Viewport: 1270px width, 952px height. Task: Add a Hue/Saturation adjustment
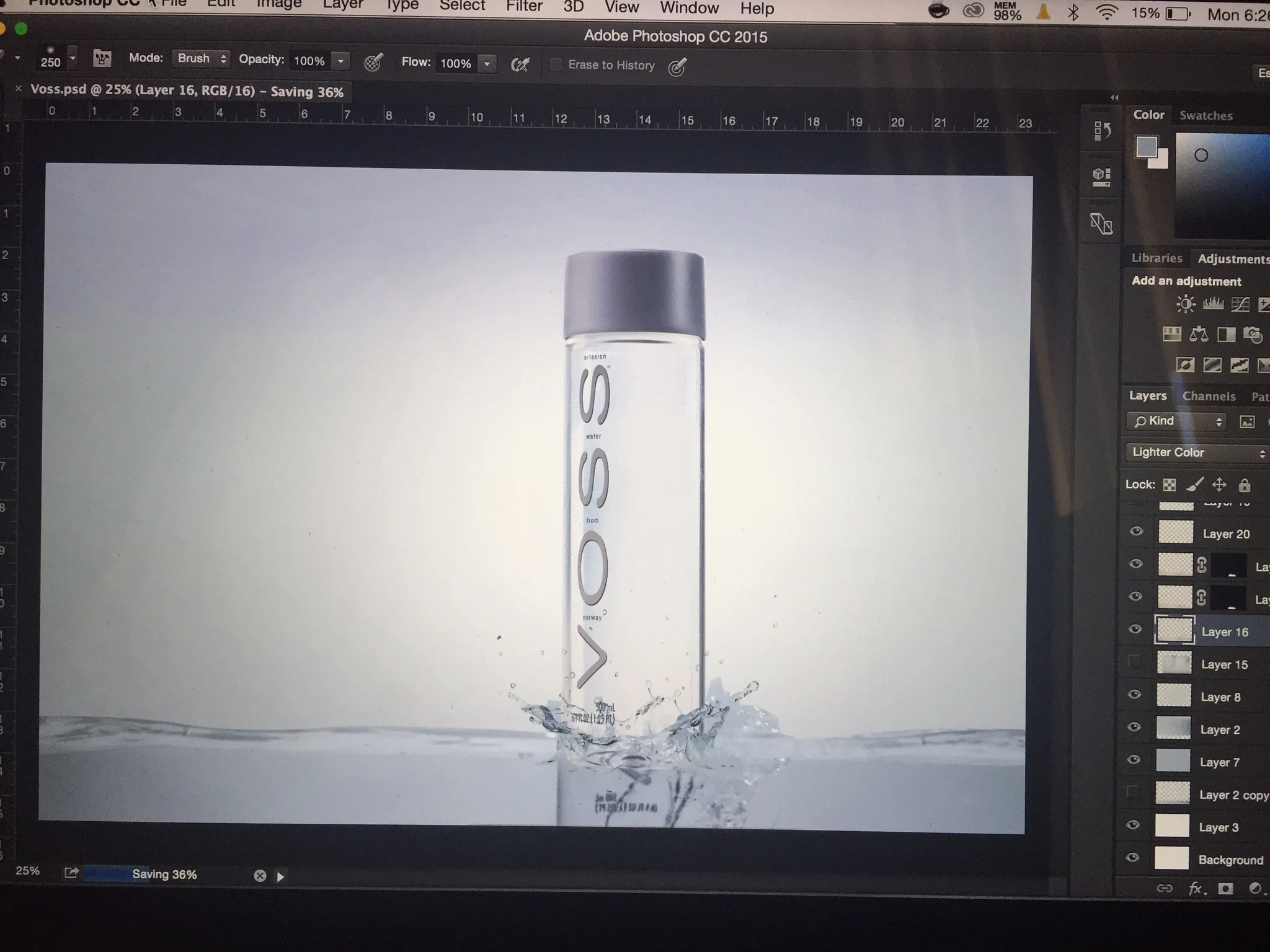1171,335
